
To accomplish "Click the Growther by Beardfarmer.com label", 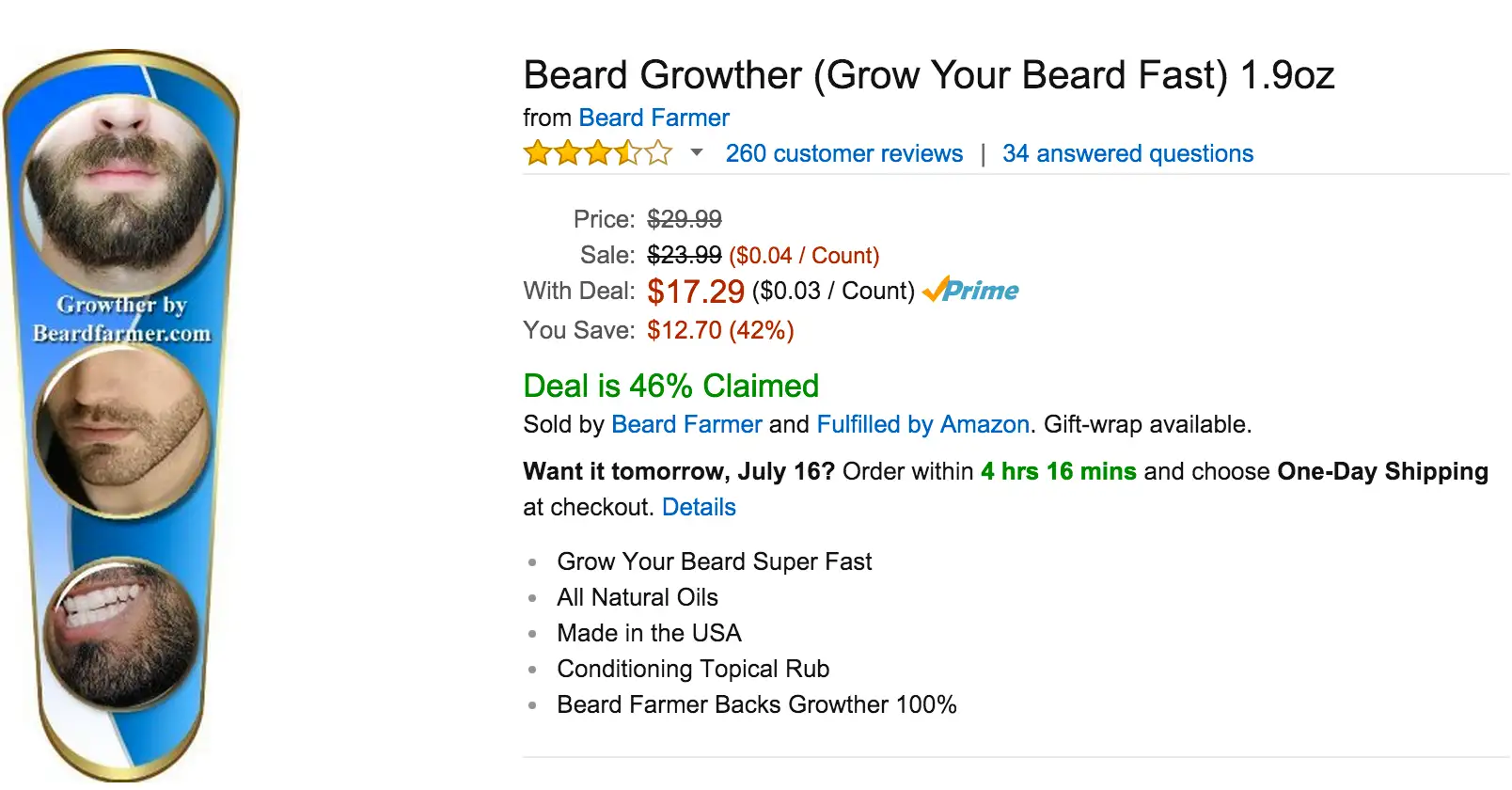I will (122, 319).
